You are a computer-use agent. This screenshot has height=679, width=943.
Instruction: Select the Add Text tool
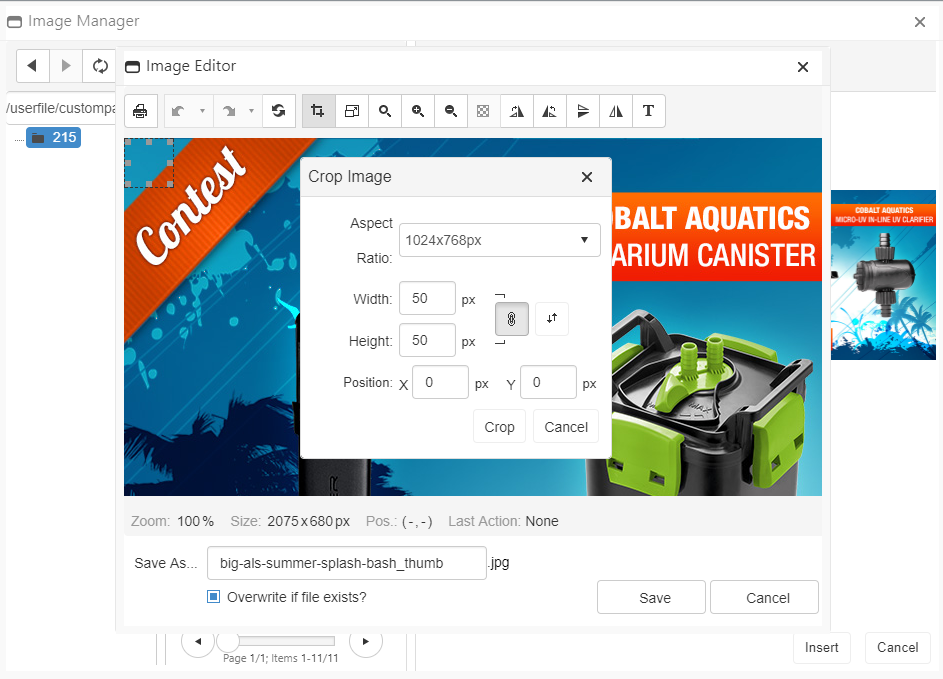point(648,111)
